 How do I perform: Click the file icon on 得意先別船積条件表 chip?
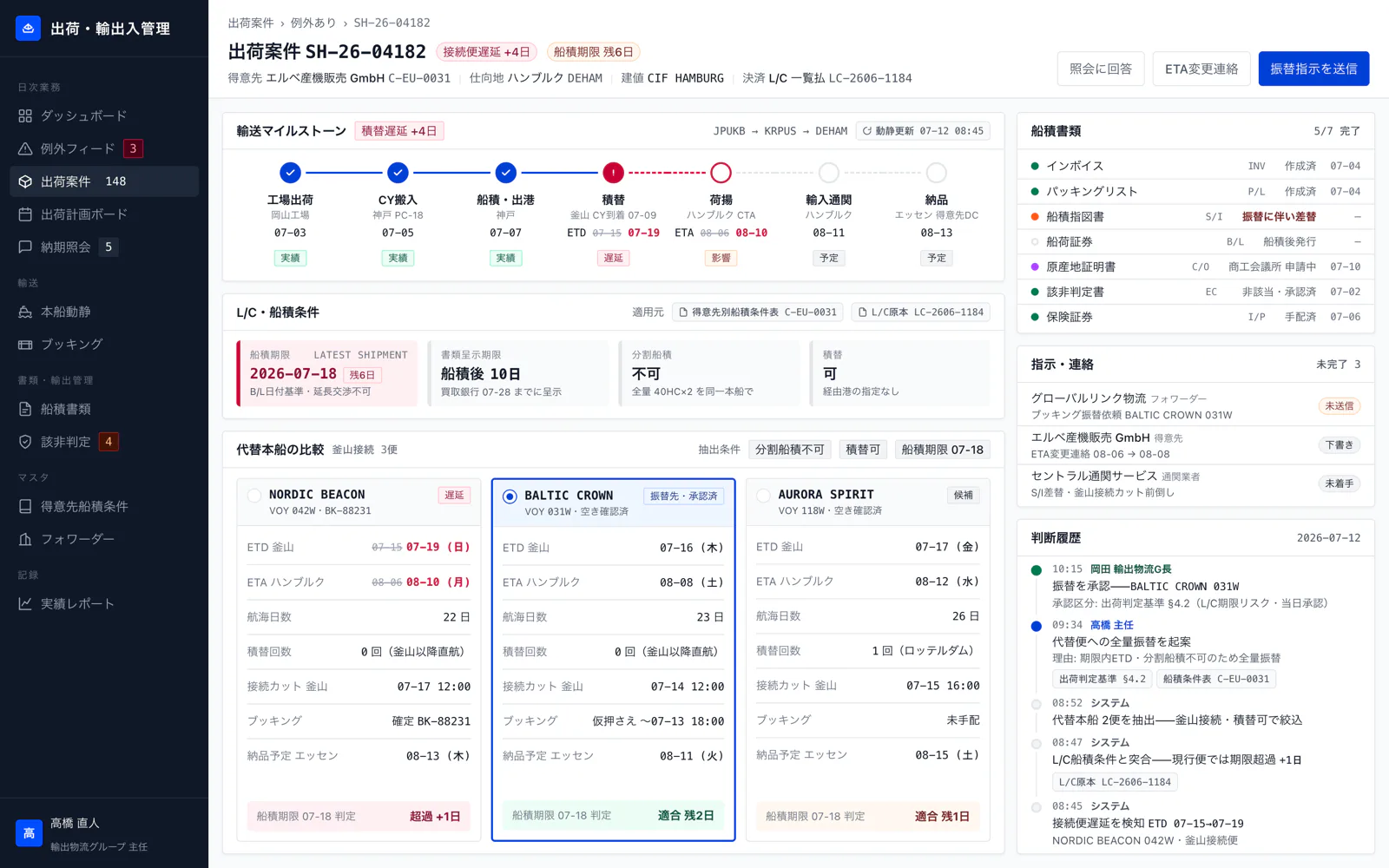pos(683,312)
